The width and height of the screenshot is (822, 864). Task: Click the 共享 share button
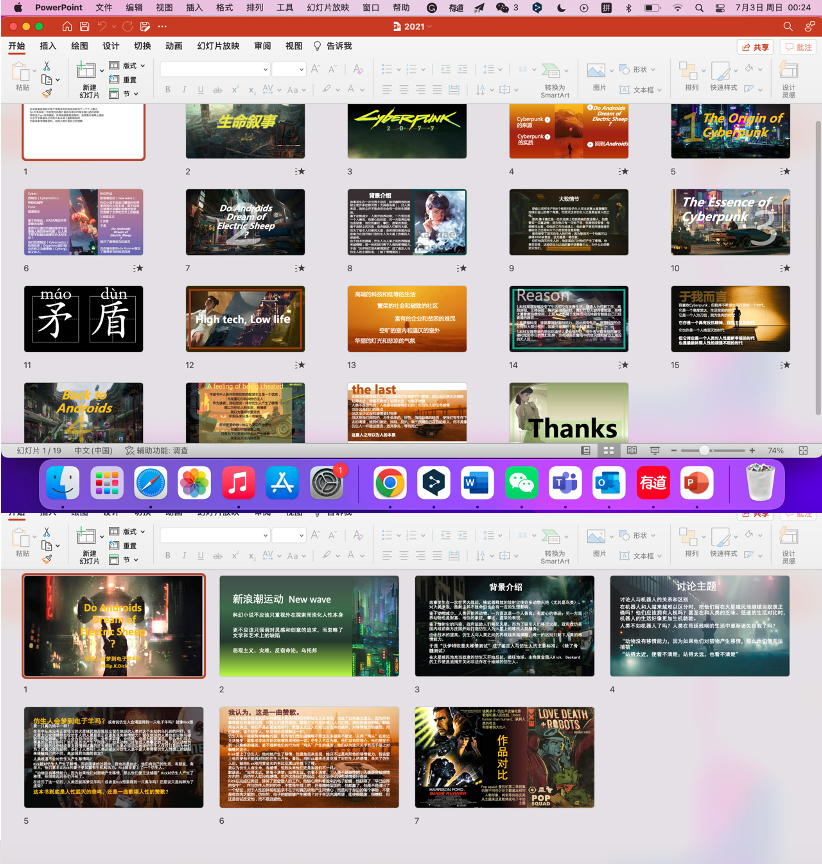tap(755, 47)
